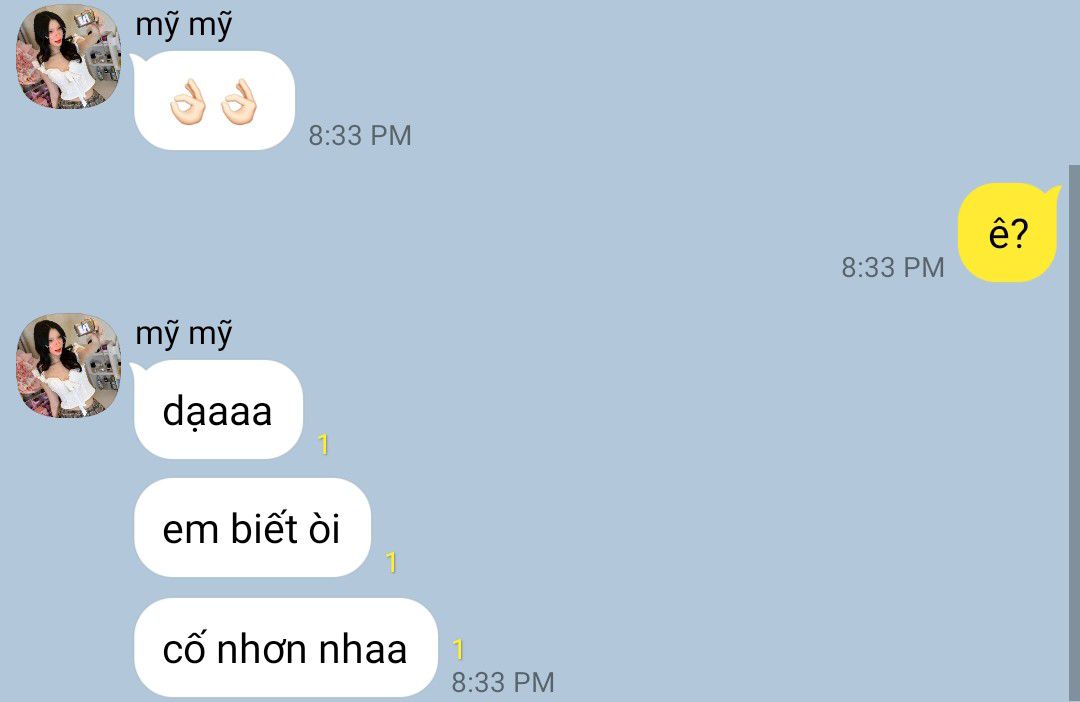Click the white rounded area around the OK emojis
Image resolution: width=1080 pixels, height=702 pixels.
pyautogui.click(x=214, y=101)
